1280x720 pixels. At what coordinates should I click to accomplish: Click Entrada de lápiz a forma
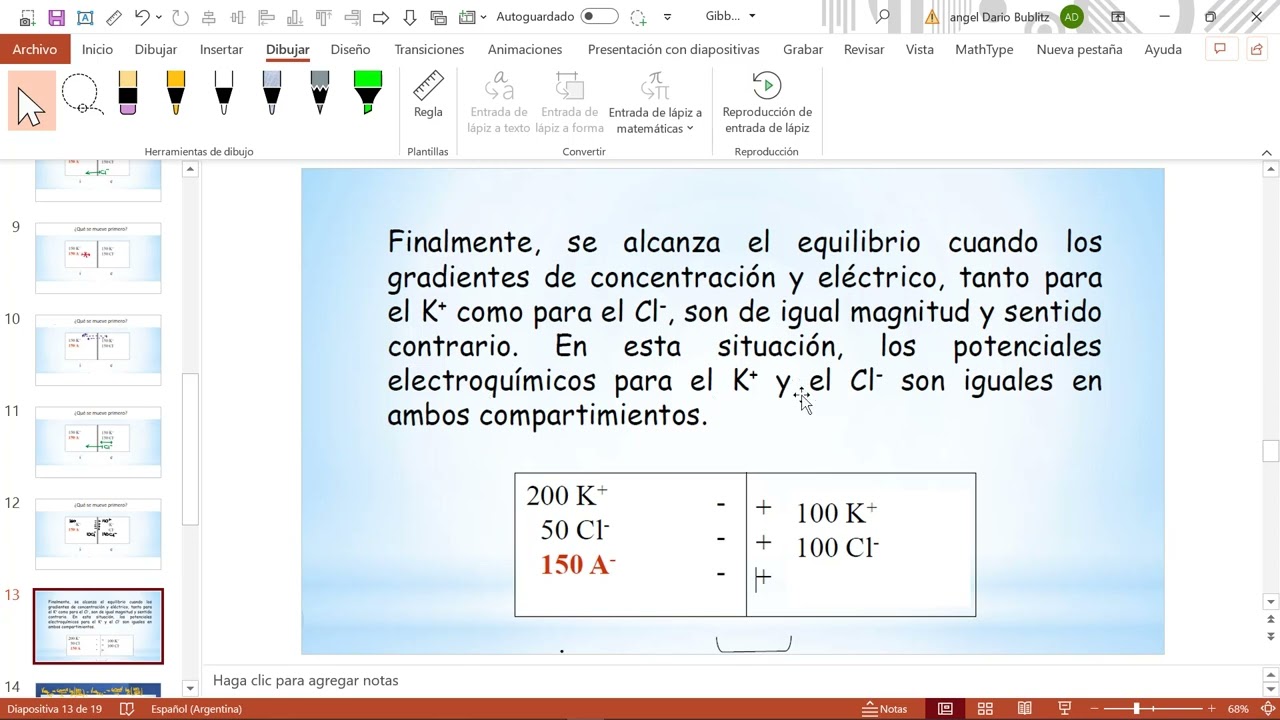click(x=569, y=103)
